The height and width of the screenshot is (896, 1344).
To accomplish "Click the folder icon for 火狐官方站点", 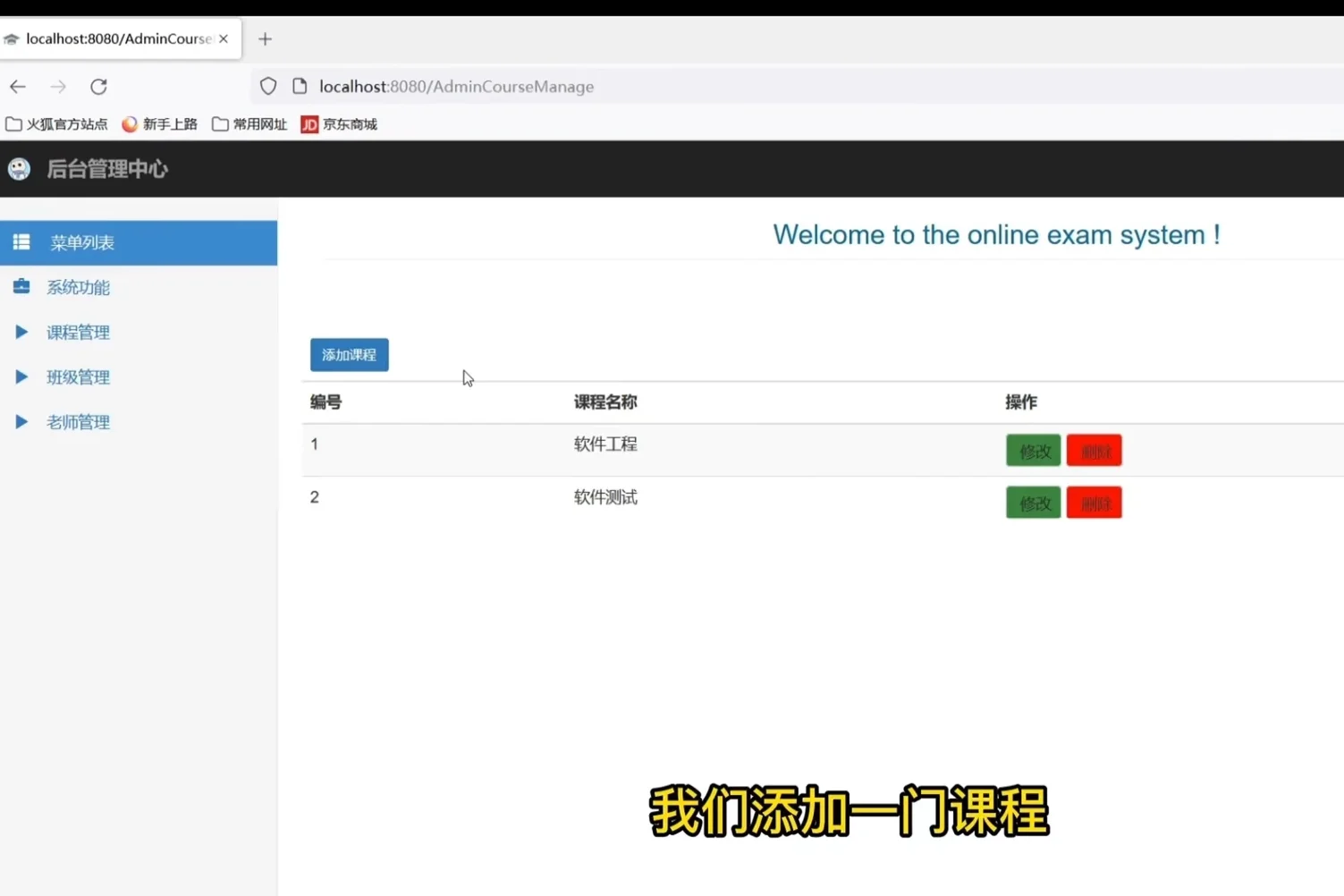I will (13, 124).
